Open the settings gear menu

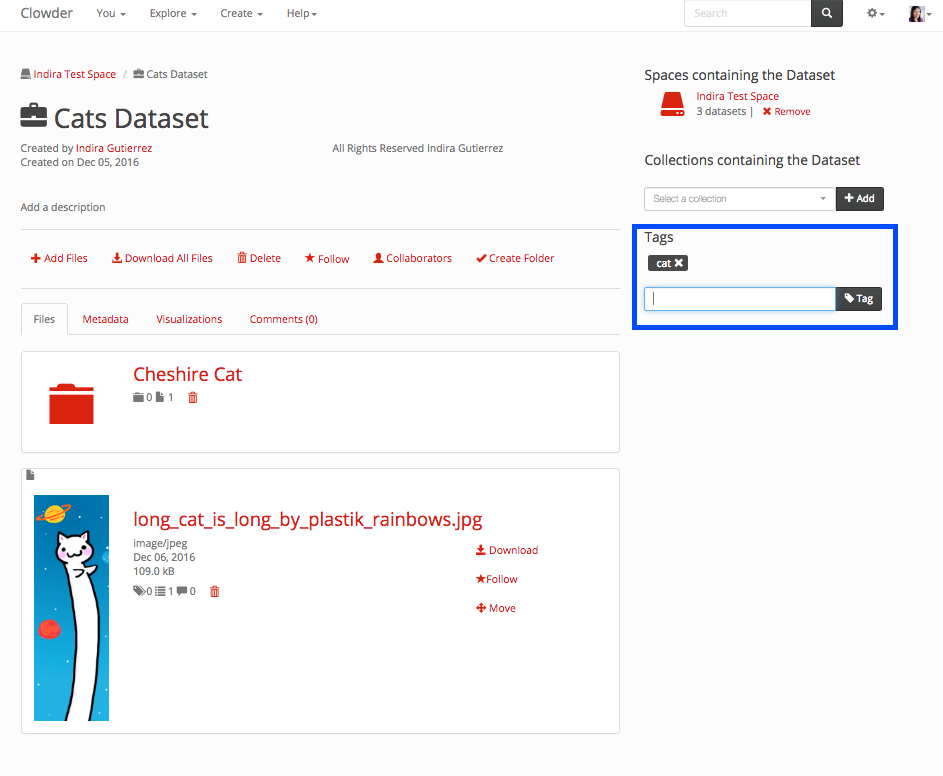[875, 13]
